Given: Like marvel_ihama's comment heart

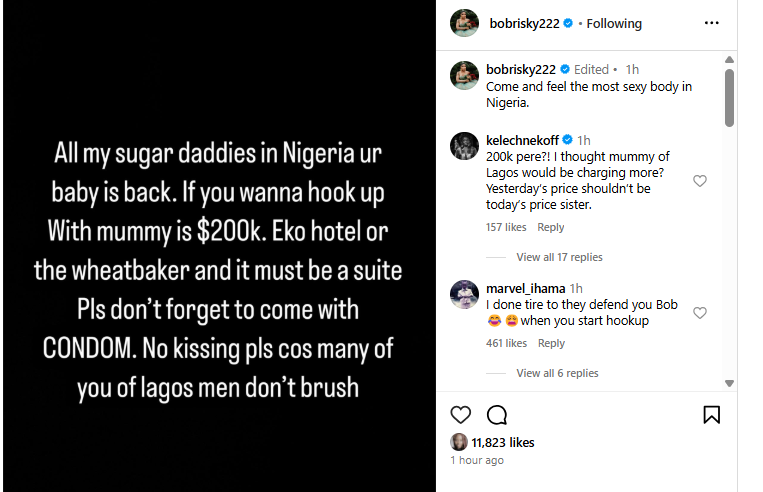Looking at the screenshot, I should coord(700,313).
